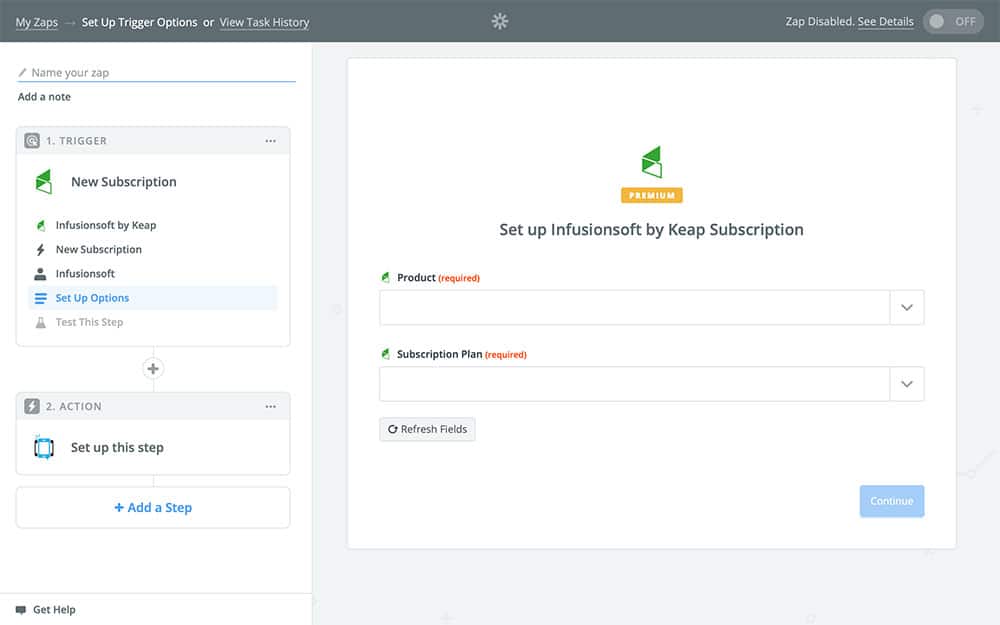The width and height of the screenshot is (1000, 625).
Task: Expand the Subscription Plan dropdown
Action: click(907, 384)
